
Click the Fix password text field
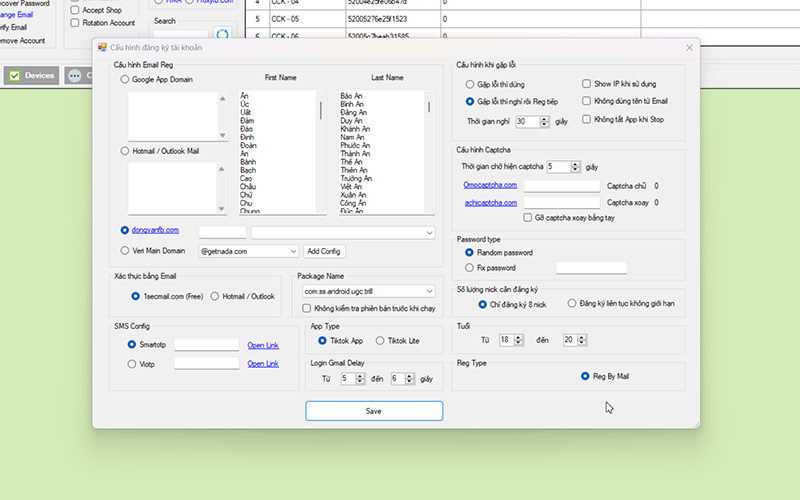(x=591, y=268)
